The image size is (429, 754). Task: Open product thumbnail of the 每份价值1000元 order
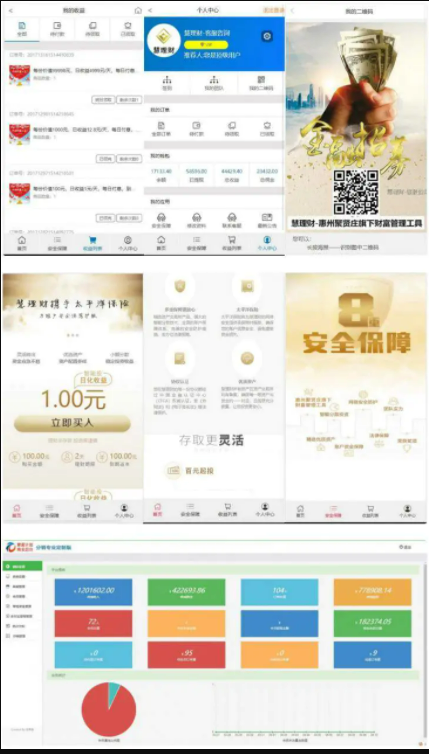point(19,134)
